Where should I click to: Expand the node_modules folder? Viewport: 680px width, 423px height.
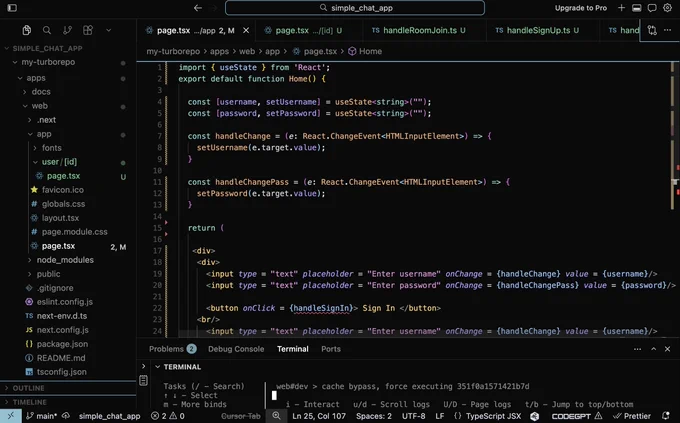[x=65, y=260]
